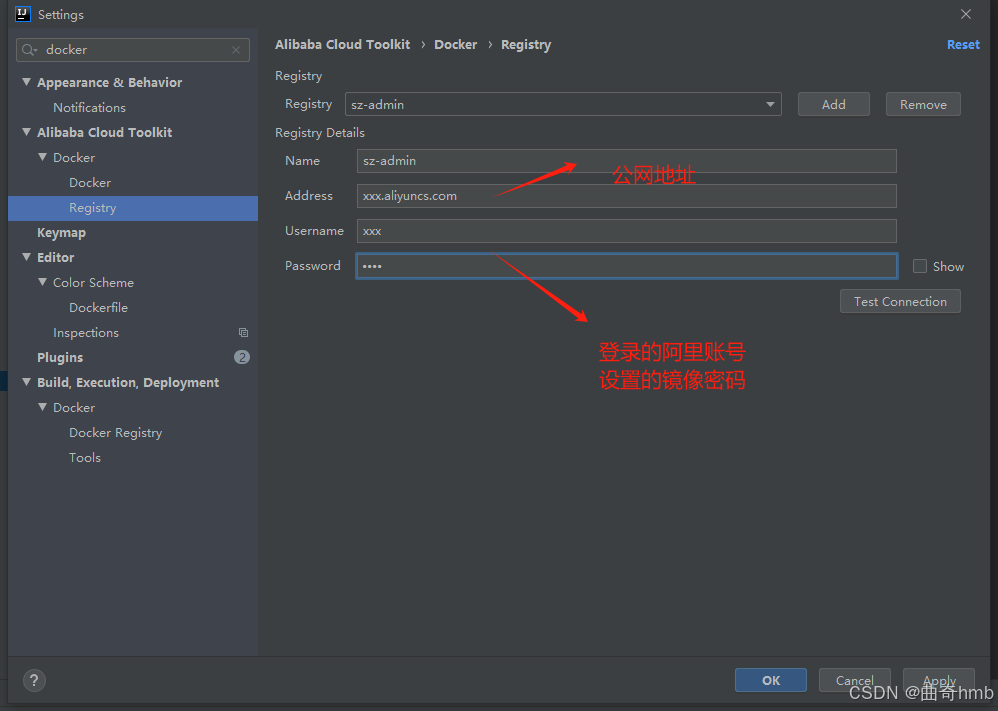
Task: Open the Registry sz-admin dropdown
Action: click(x=770, y=104)
